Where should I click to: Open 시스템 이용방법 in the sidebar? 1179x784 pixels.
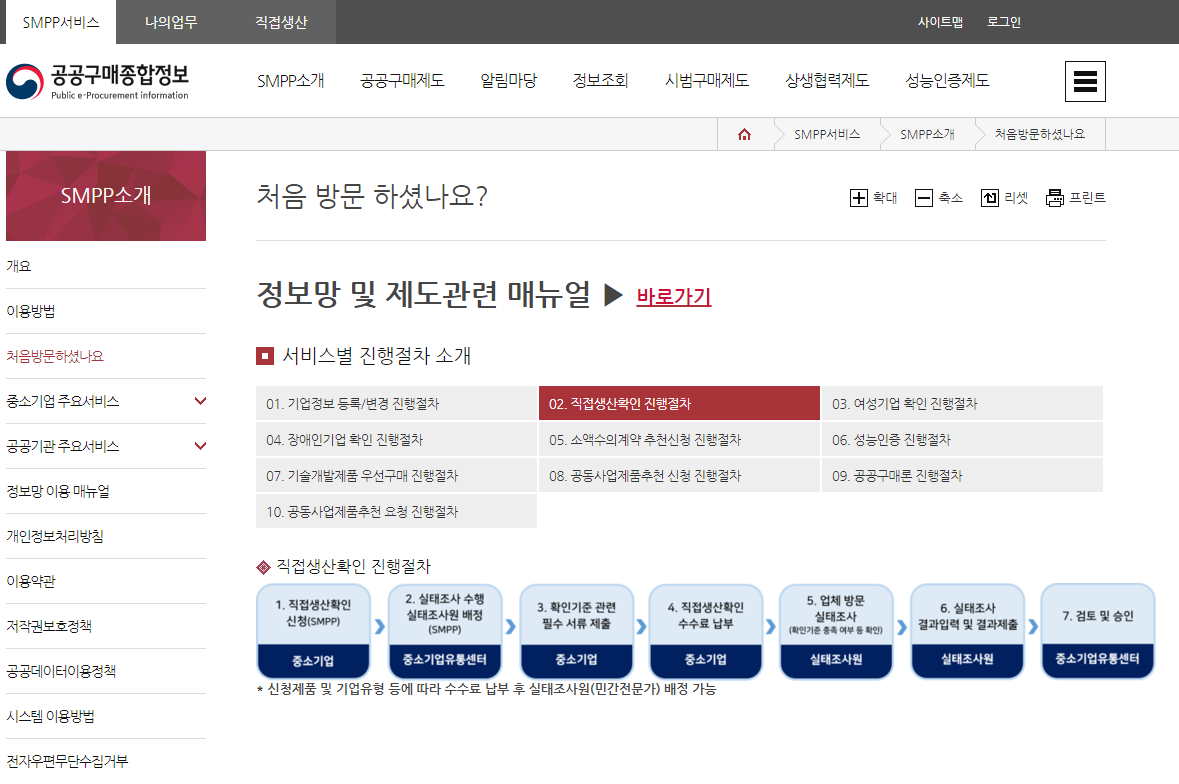click(106, 716)
